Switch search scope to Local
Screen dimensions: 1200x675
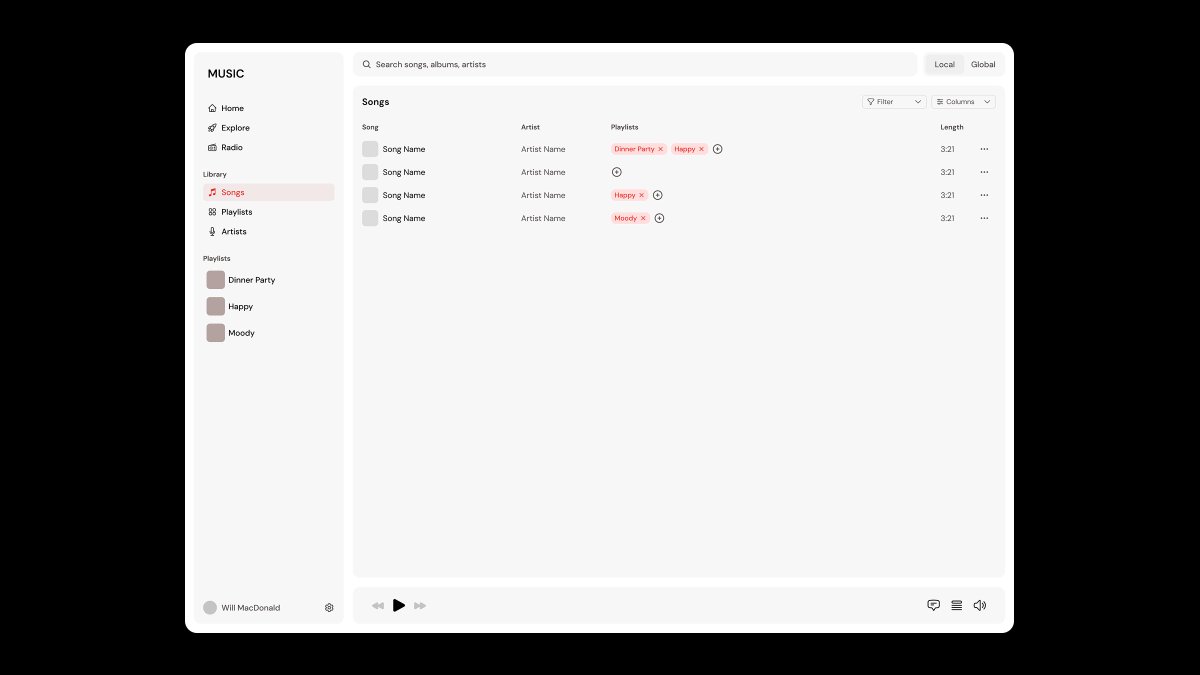click(944, 64)
